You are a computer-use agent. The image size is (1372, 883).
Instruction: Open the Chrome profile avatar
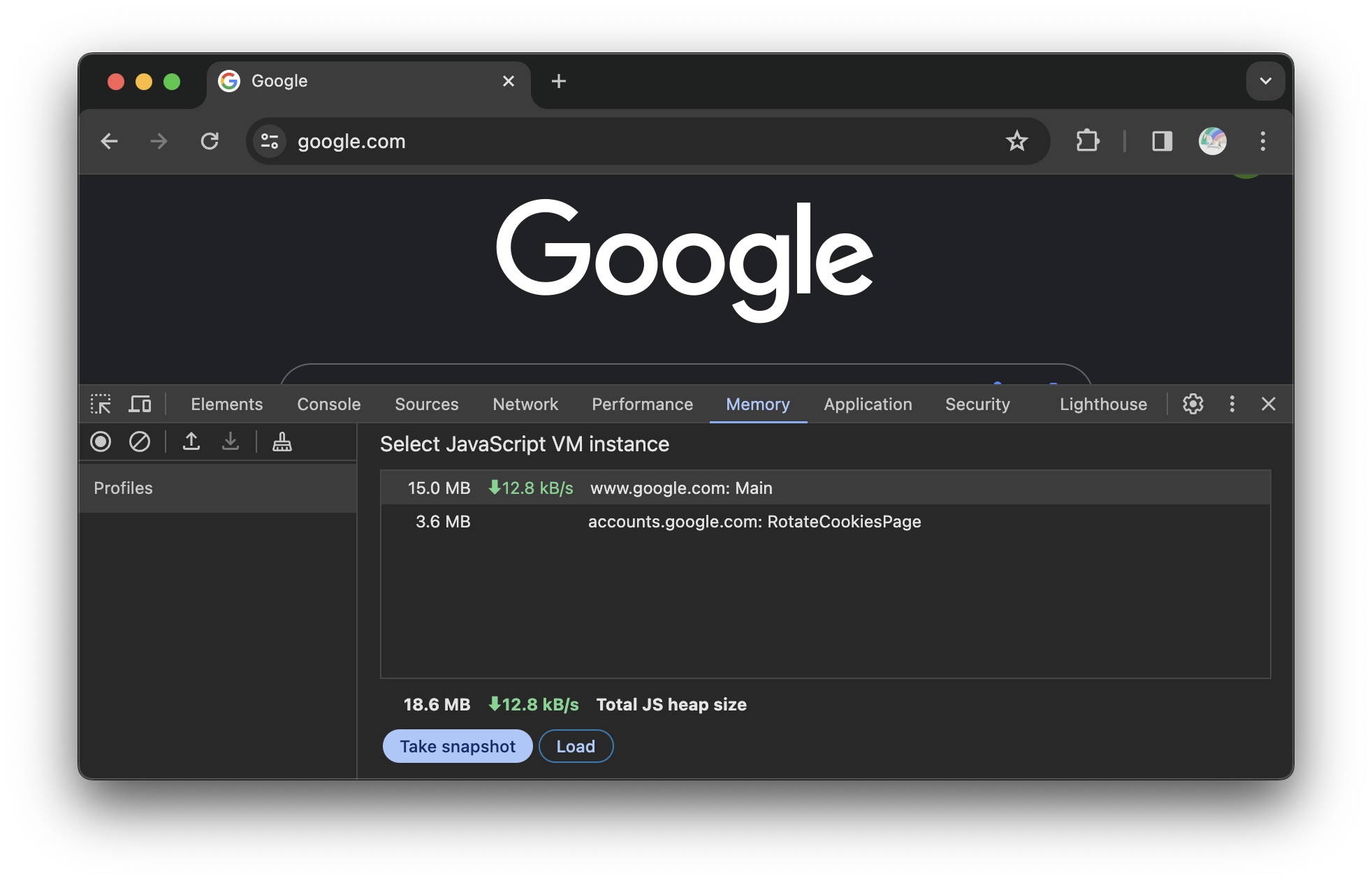pos(1213,141)
